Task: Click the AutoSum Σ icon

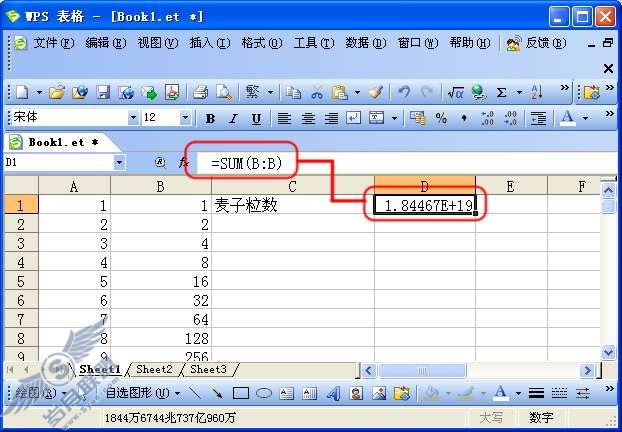Action: pos(501,93)
